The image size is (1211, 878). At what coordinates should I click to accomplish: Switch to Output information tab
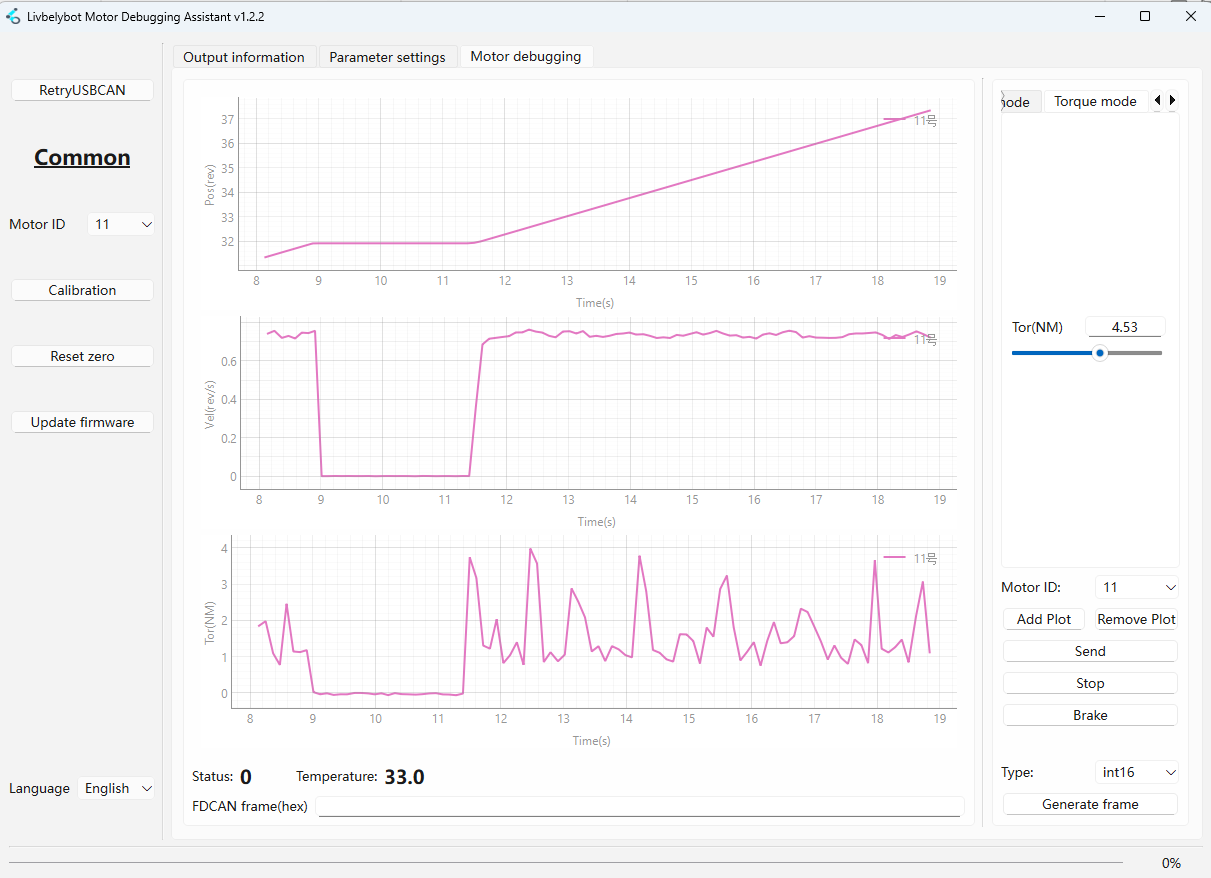pos(244,57)
